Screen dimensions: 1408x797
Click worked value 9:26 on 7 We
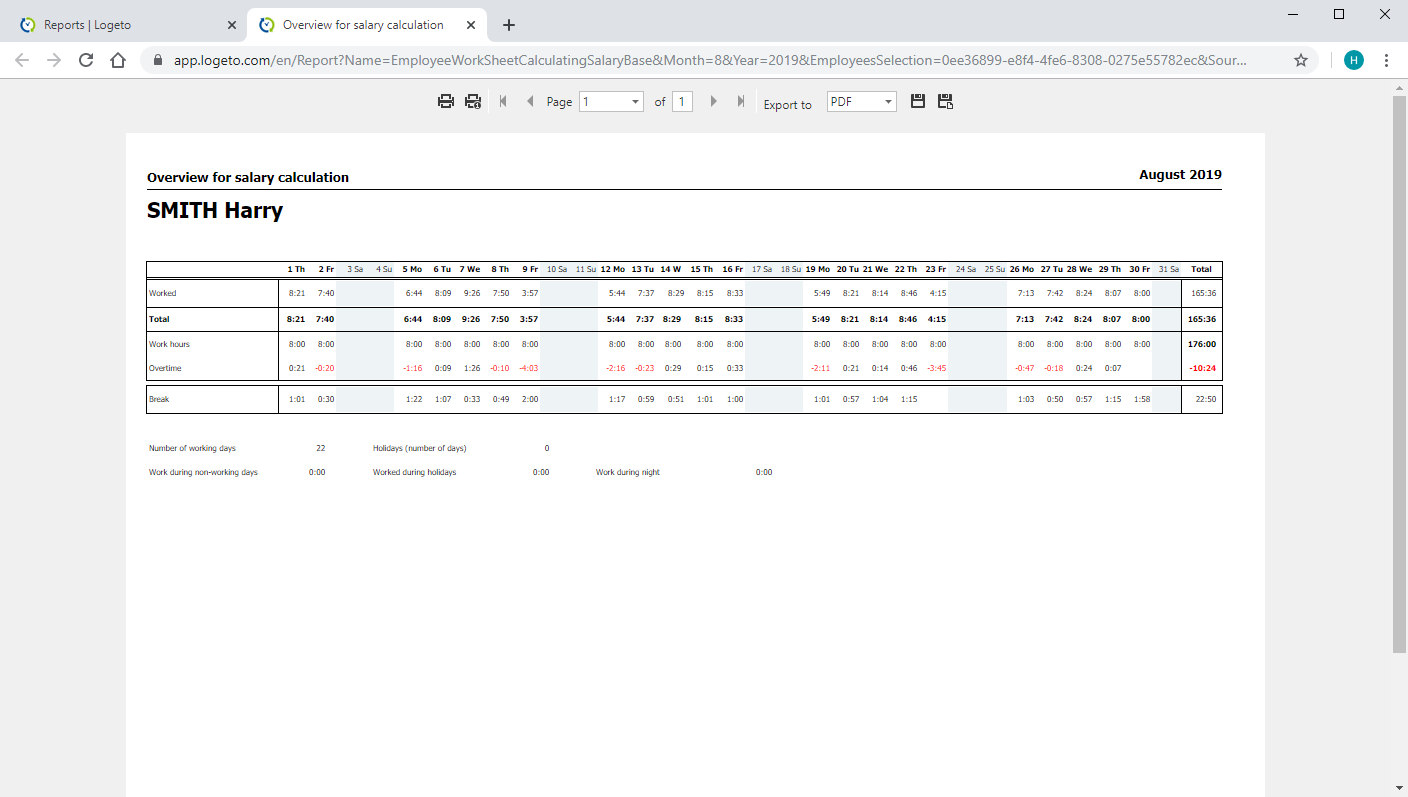(472, 294)
